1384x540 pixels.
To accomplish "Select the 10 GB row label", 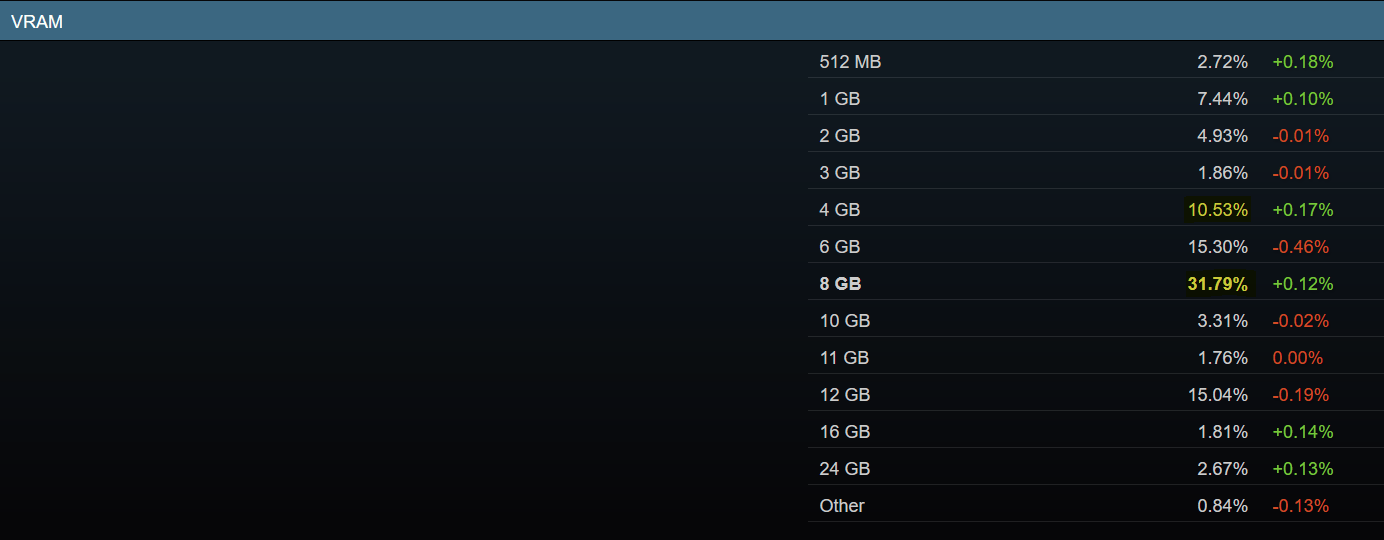I will [845, 321].
